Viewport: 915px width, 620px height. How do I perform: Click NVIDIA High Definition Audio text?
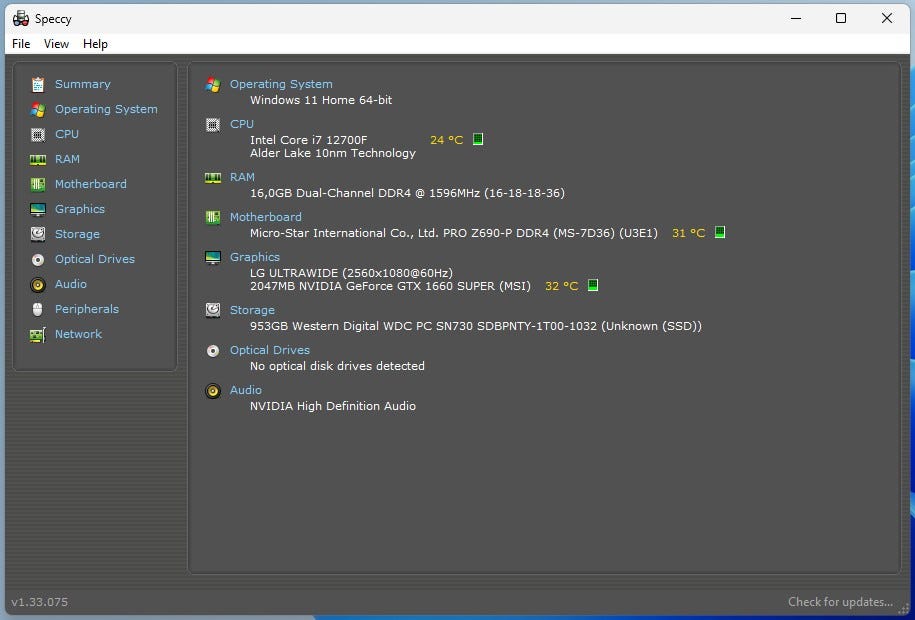[x=333, y=406]
